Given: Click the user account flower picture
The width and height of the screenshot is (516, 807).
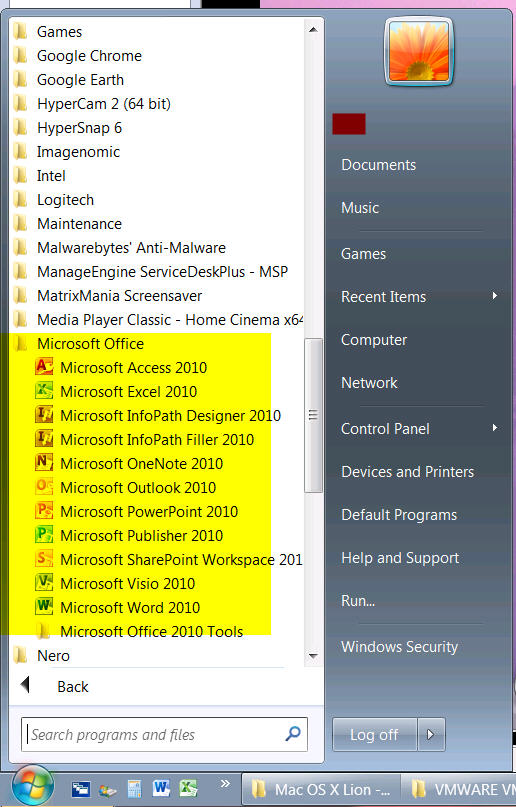Looking at the screenshot, I should click(x=419, y=51).
